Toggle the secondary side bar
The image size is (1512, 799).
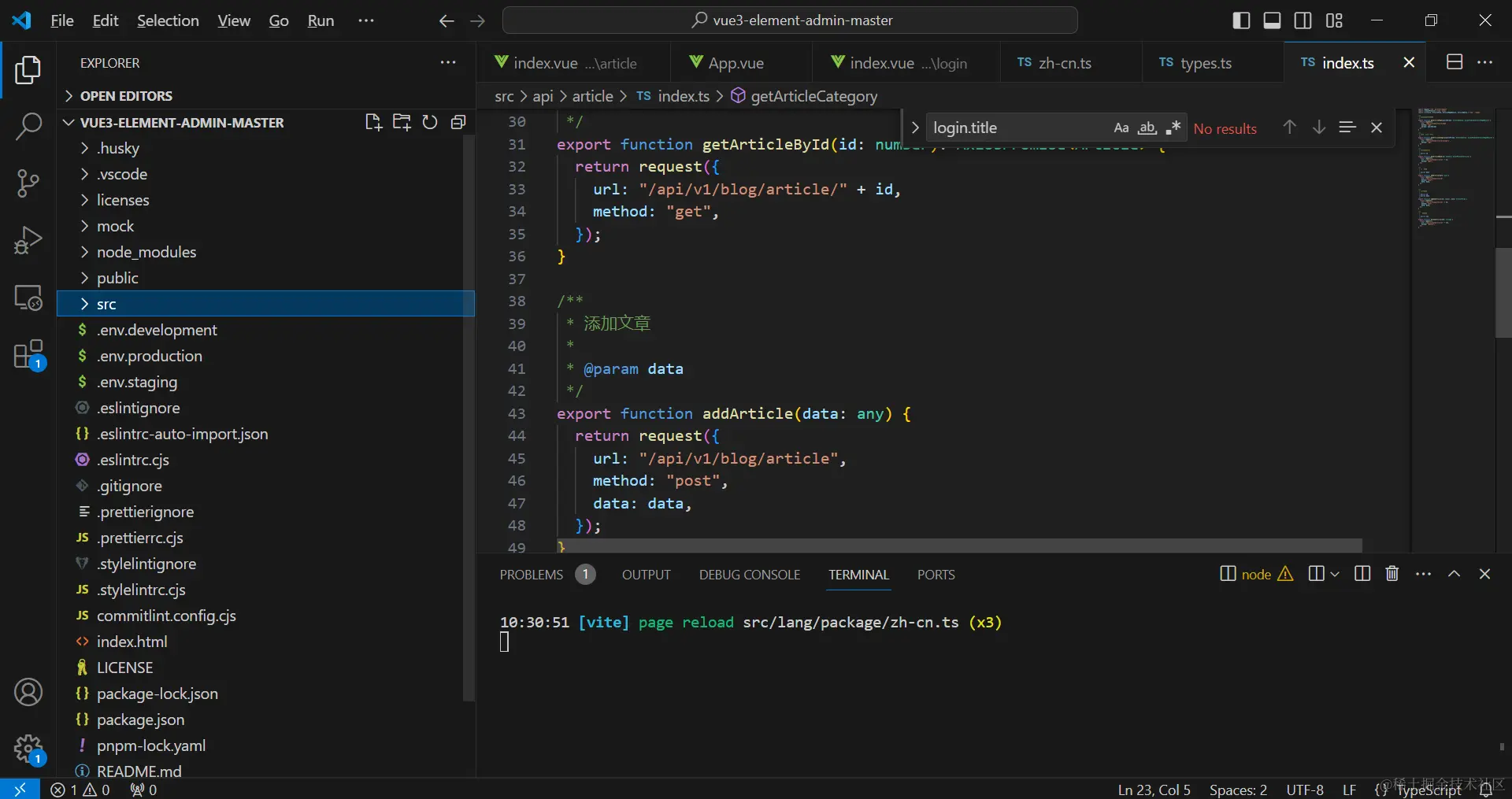(1303, 20)
